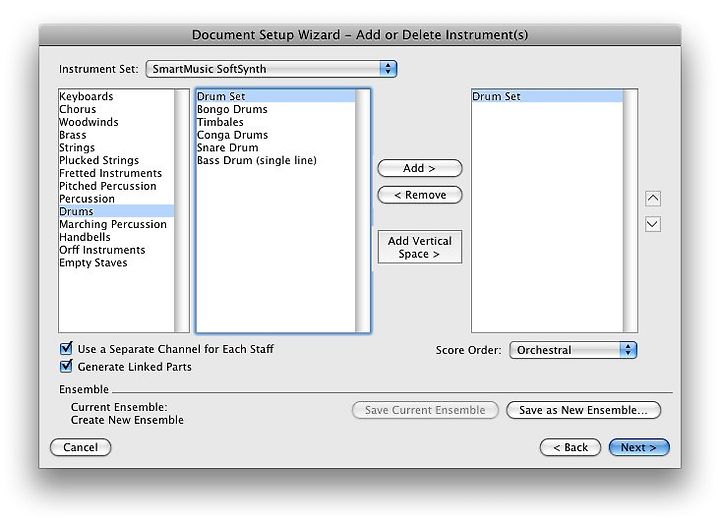Go back with the < Back button
The image size is (720, 522).
[x=570, y=447]
